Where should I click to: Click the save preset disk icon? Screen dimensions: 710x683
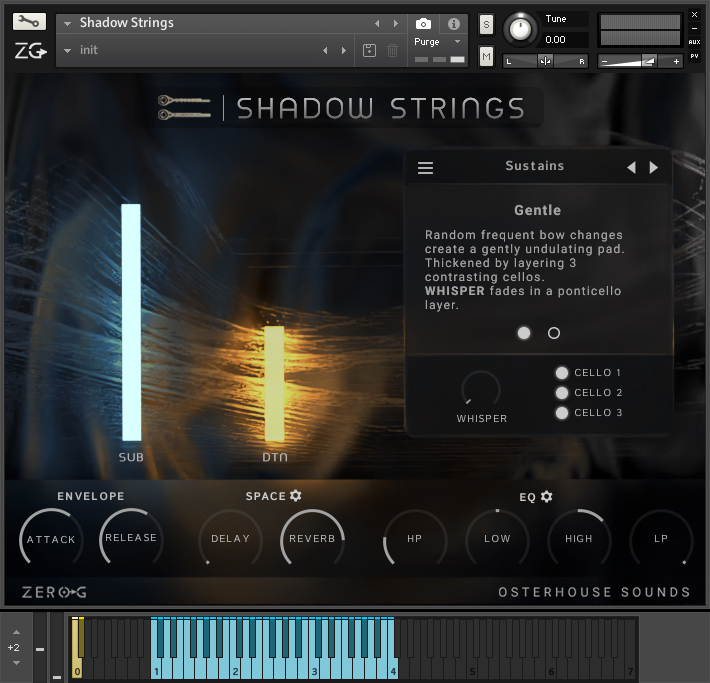(x=370, y=50)
